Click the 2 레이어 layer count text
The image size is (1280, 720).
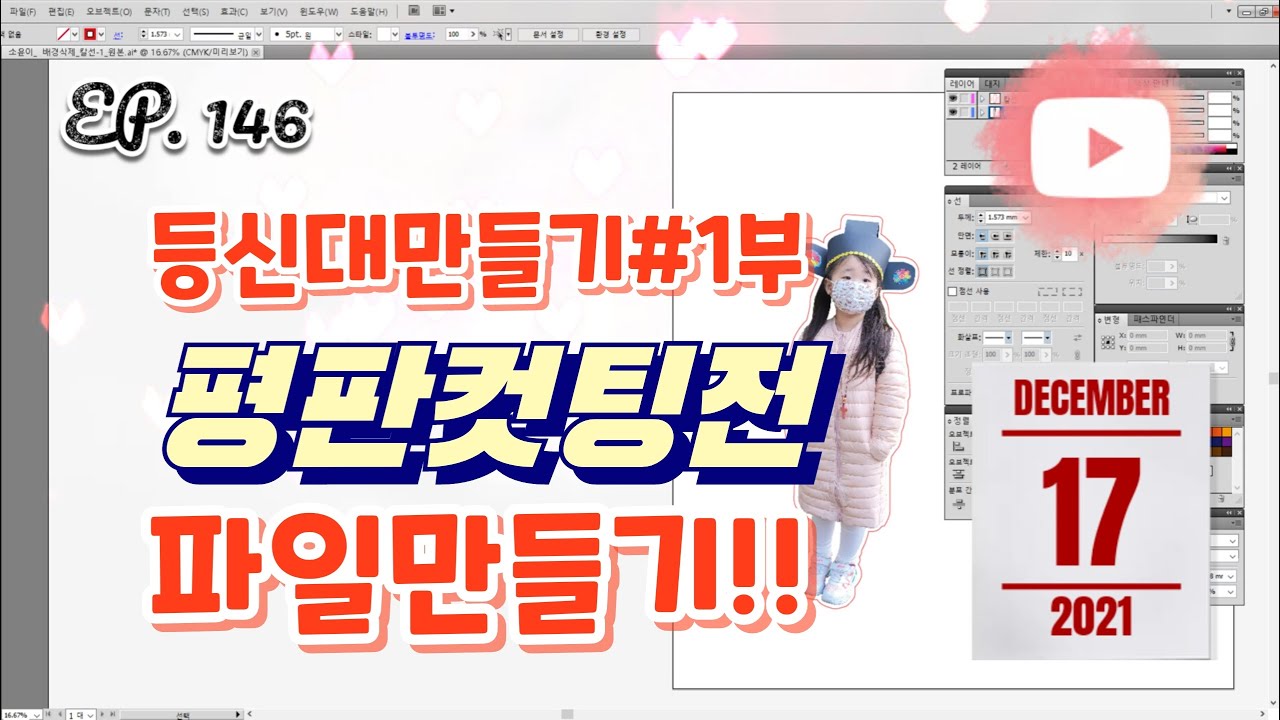click(x=966, y=166)
